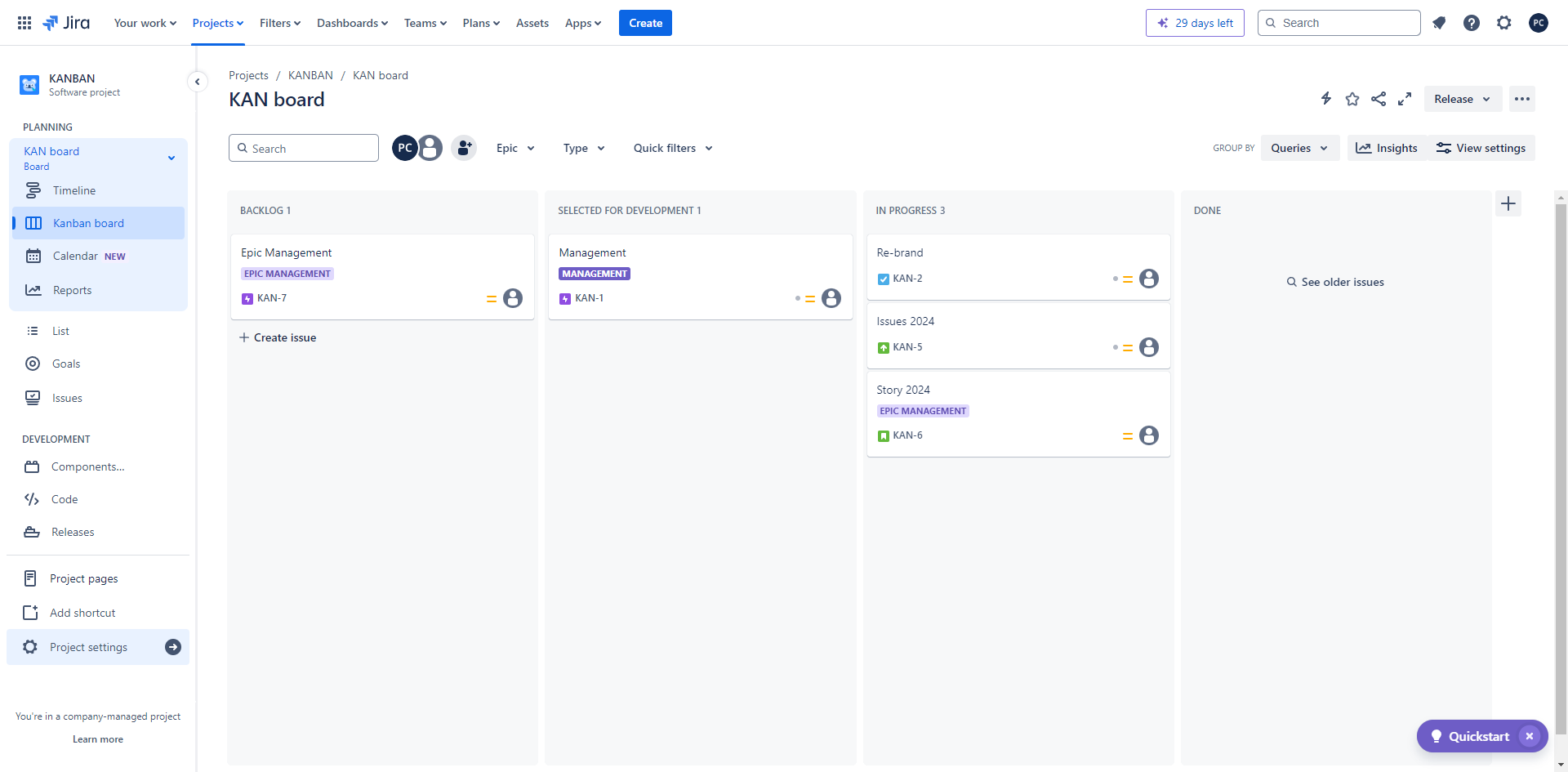Open the app switcher grid icon
Screen dimensions: 1568x772
tap(24, 23)
